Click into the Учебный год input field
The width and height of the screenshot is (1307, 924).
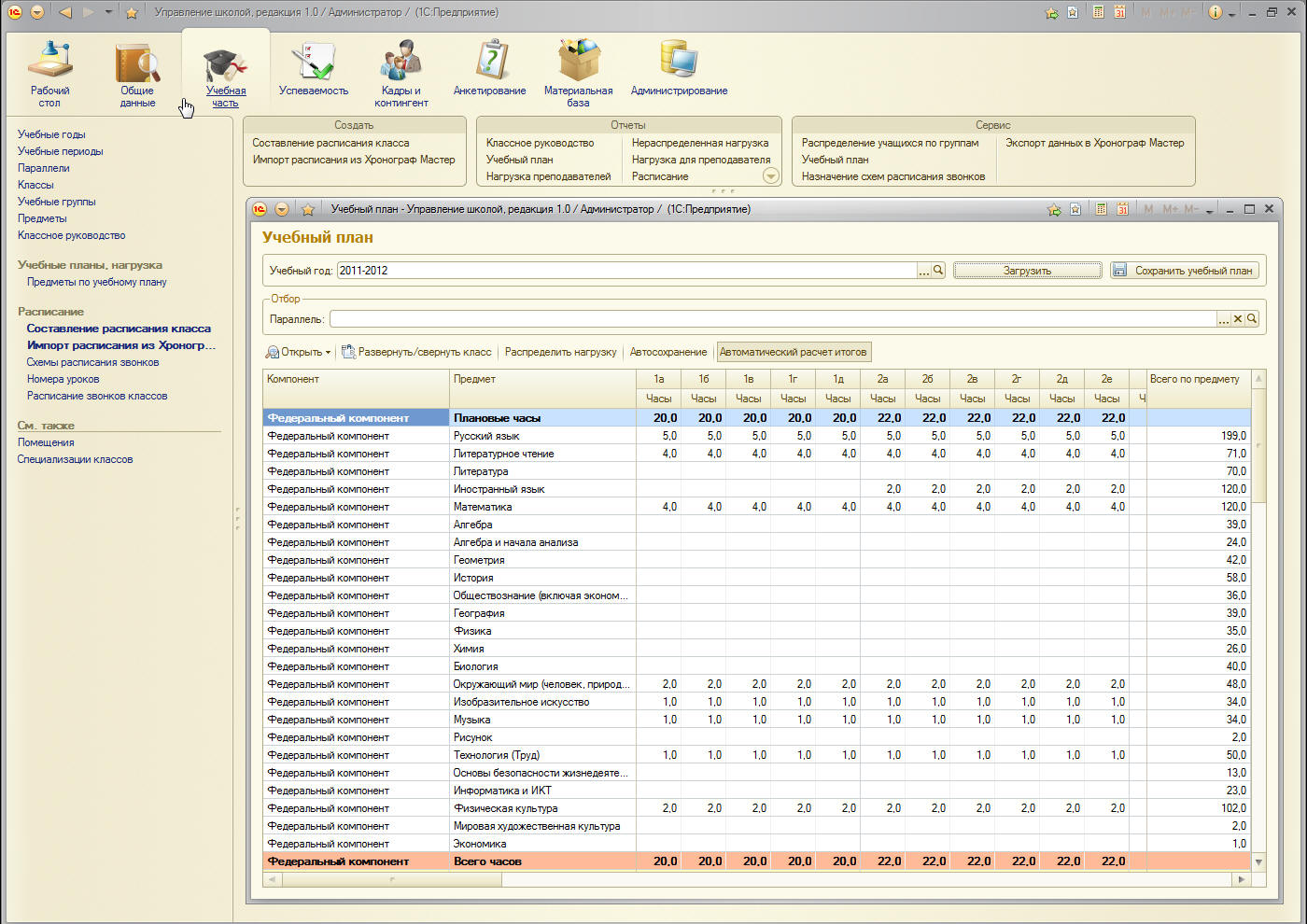(626, 270)
